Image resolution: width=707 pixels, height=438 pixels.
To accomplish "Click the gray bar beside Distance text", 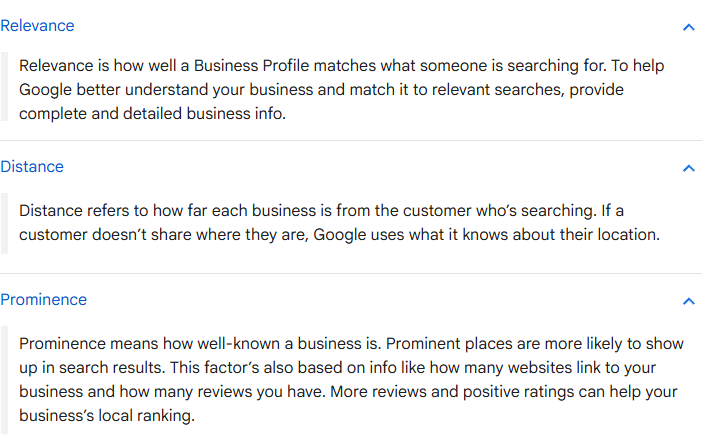I will point(4,223).
